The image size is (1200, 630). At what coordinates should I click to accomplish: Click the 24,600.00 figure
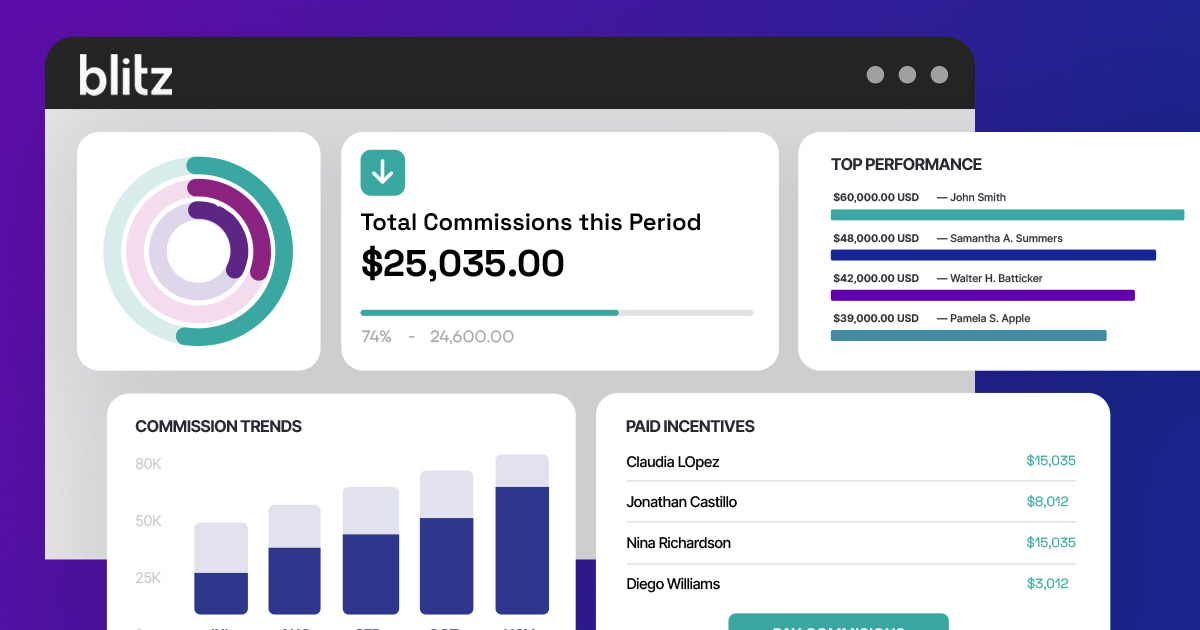[472, 337]
